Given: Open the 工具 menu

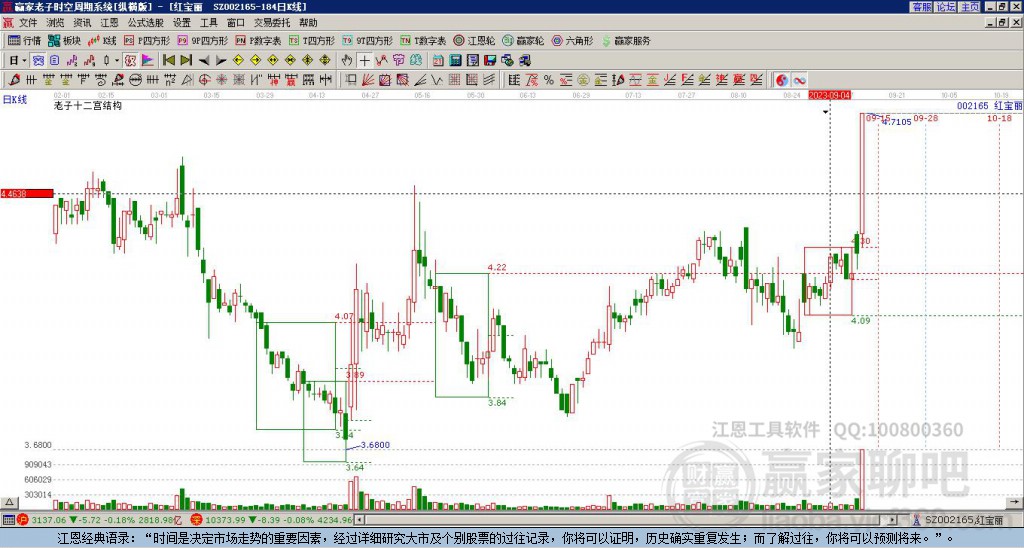Looking at the screenshot, I should click(208, 23).
